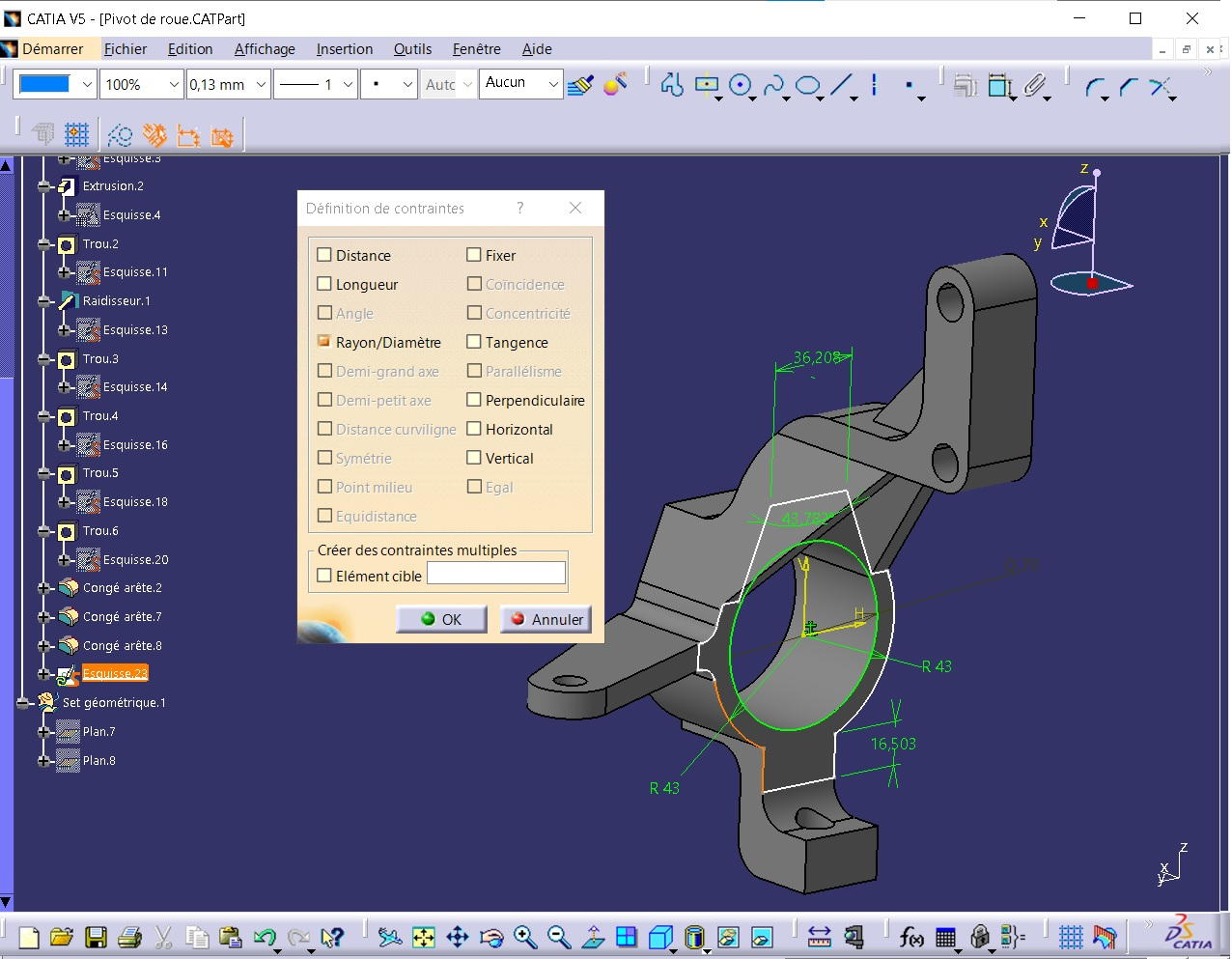Select the Profile sketch tool
Image resolution: width=1232 pixels, height=959 pixels.
tap(672, 85)
